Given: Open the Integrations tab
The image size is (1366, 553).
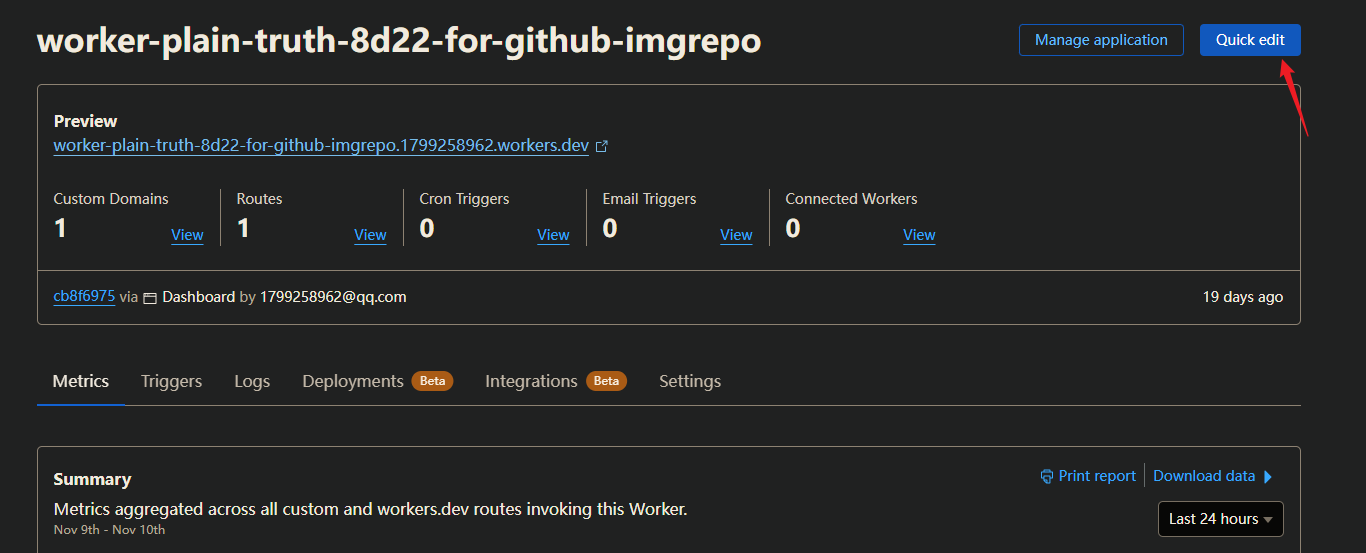Looking at the screenshot, I should [531, 381].
